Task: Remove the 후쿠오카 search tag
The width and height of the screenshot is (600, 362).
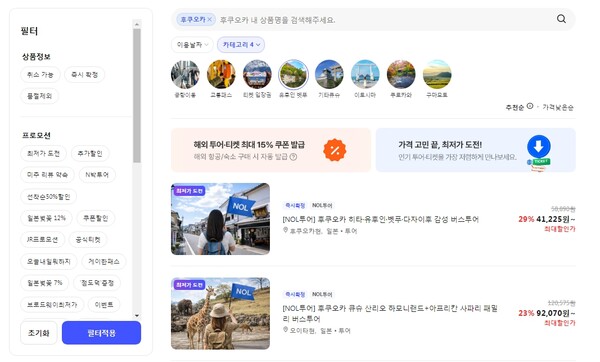Action: point(210,20)
